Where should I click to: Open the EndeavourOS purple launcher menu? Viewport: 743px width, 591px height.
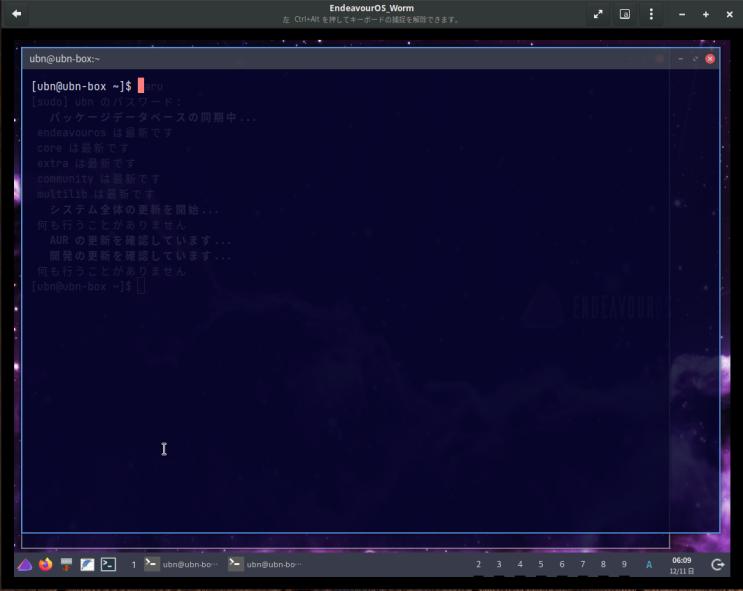point(25,564)
